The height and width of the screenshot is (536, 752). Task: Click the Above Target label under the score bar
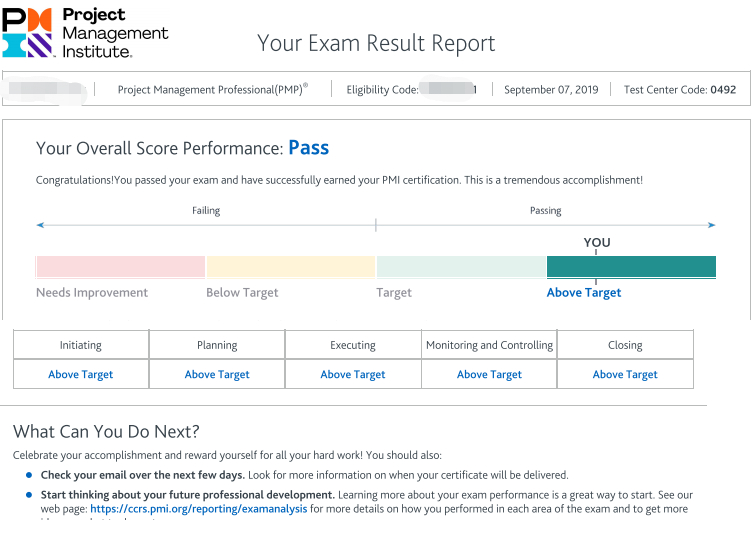pyautogui.click(x=584, y=293)
